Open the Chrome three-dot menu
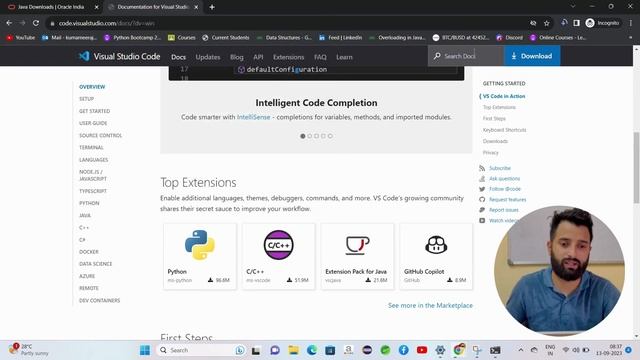Screen dimensions: 640x360 (x=631, y=23)
